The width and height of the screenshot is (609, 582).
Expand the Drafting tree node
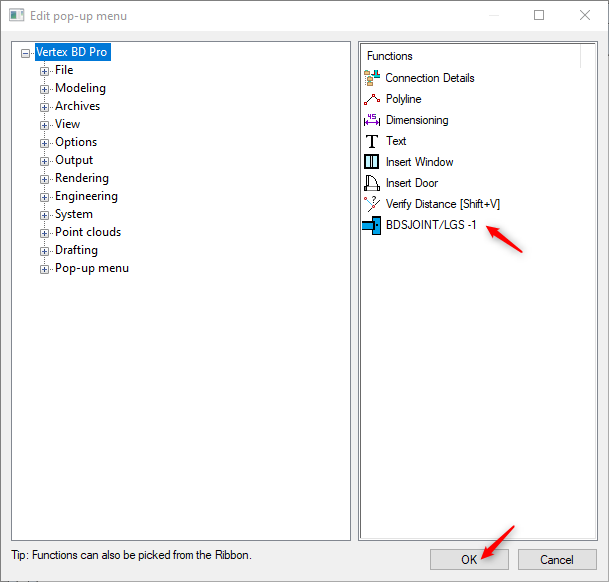(x=44, y=251)
